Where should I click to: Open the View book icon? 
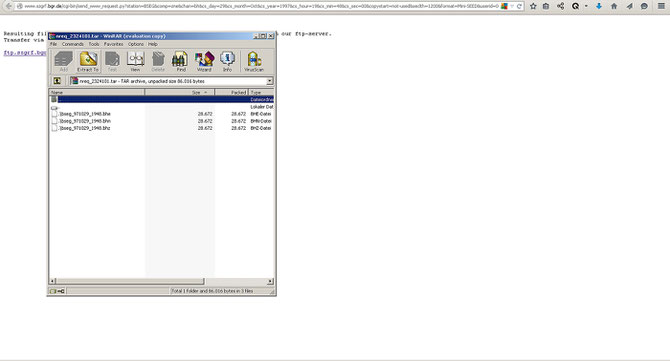point(135,62)
